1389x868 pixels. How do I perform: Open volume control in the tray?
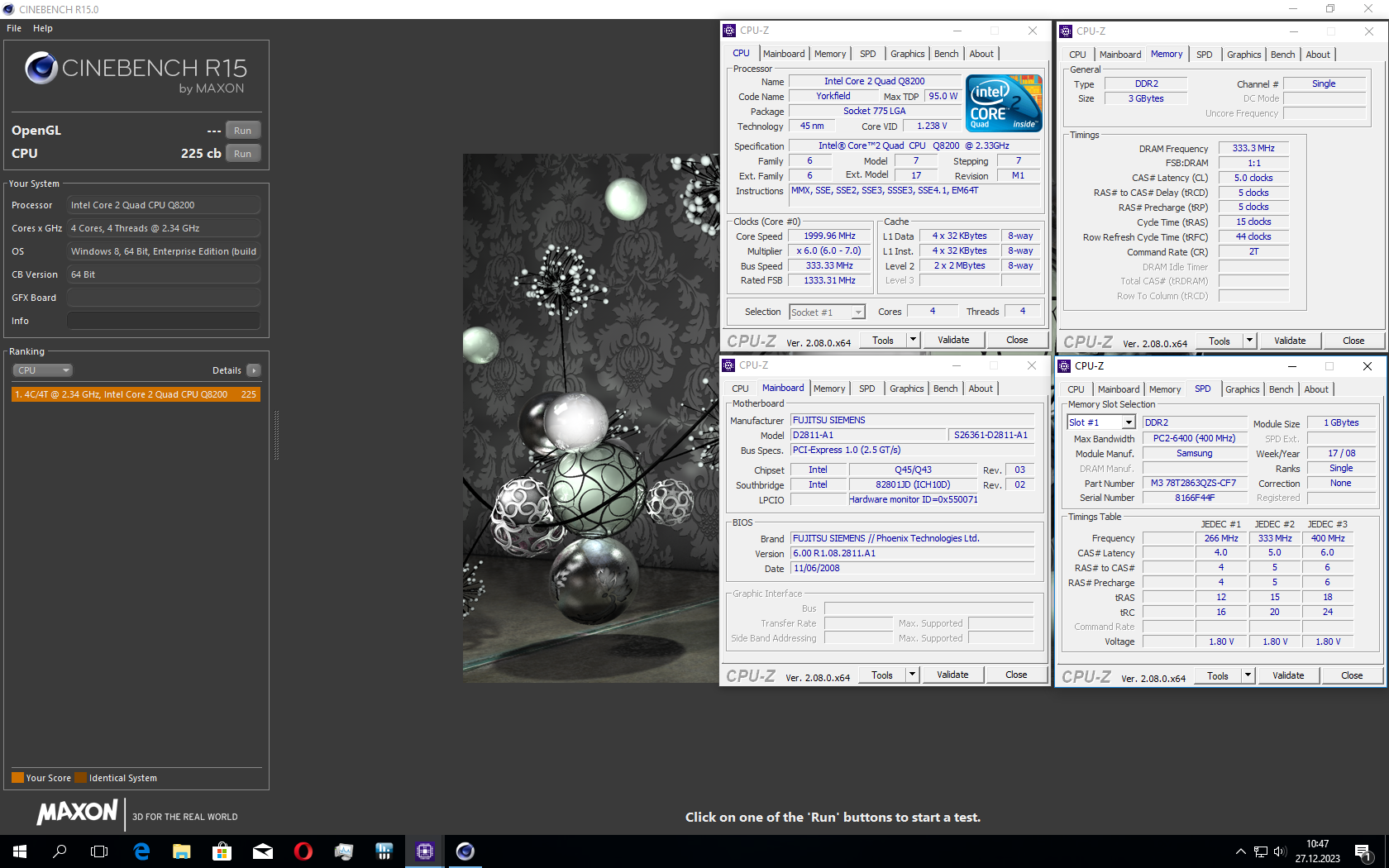1280,851
